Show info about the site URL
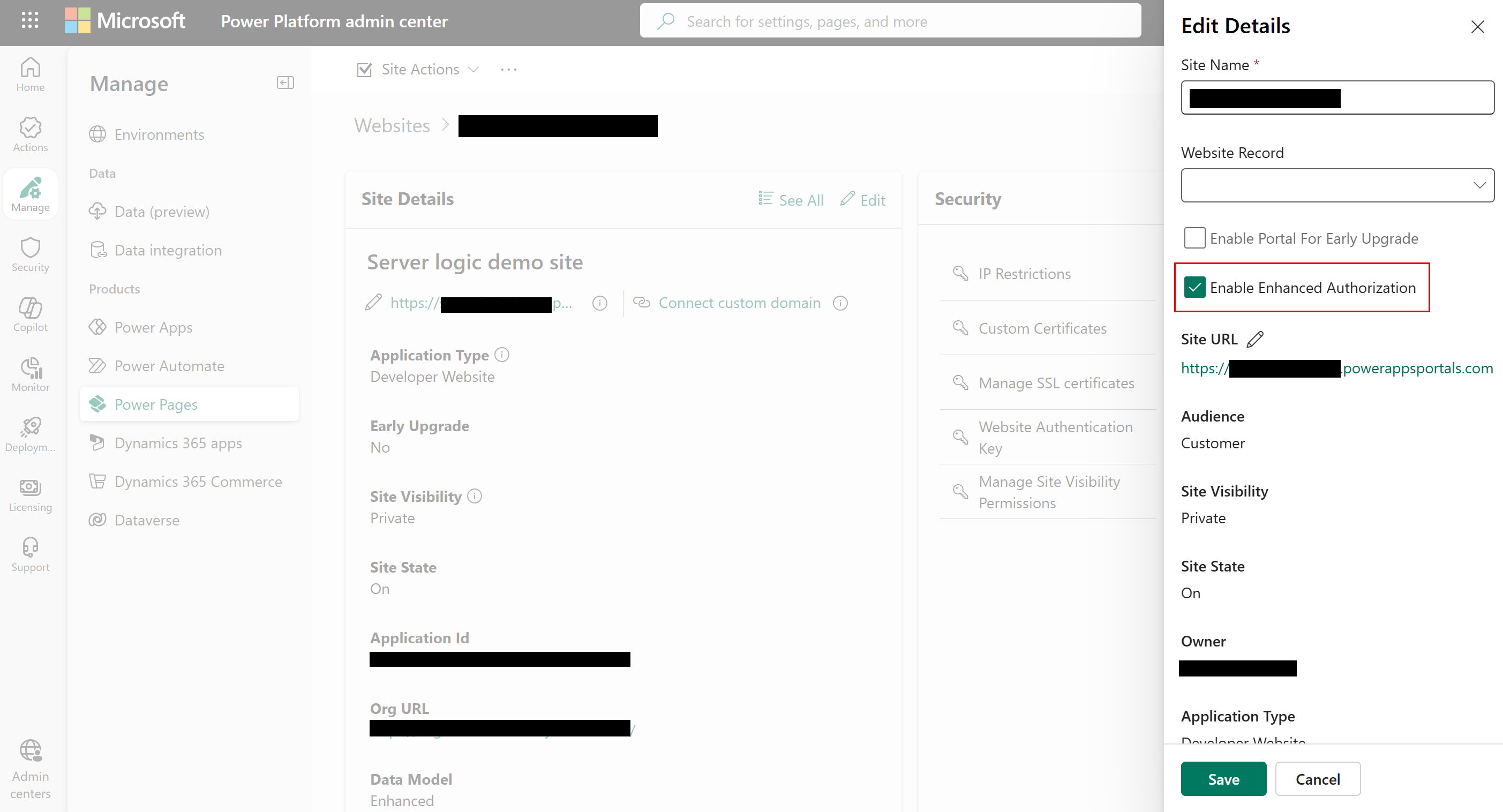The image size is (1503, 812). 600,303
